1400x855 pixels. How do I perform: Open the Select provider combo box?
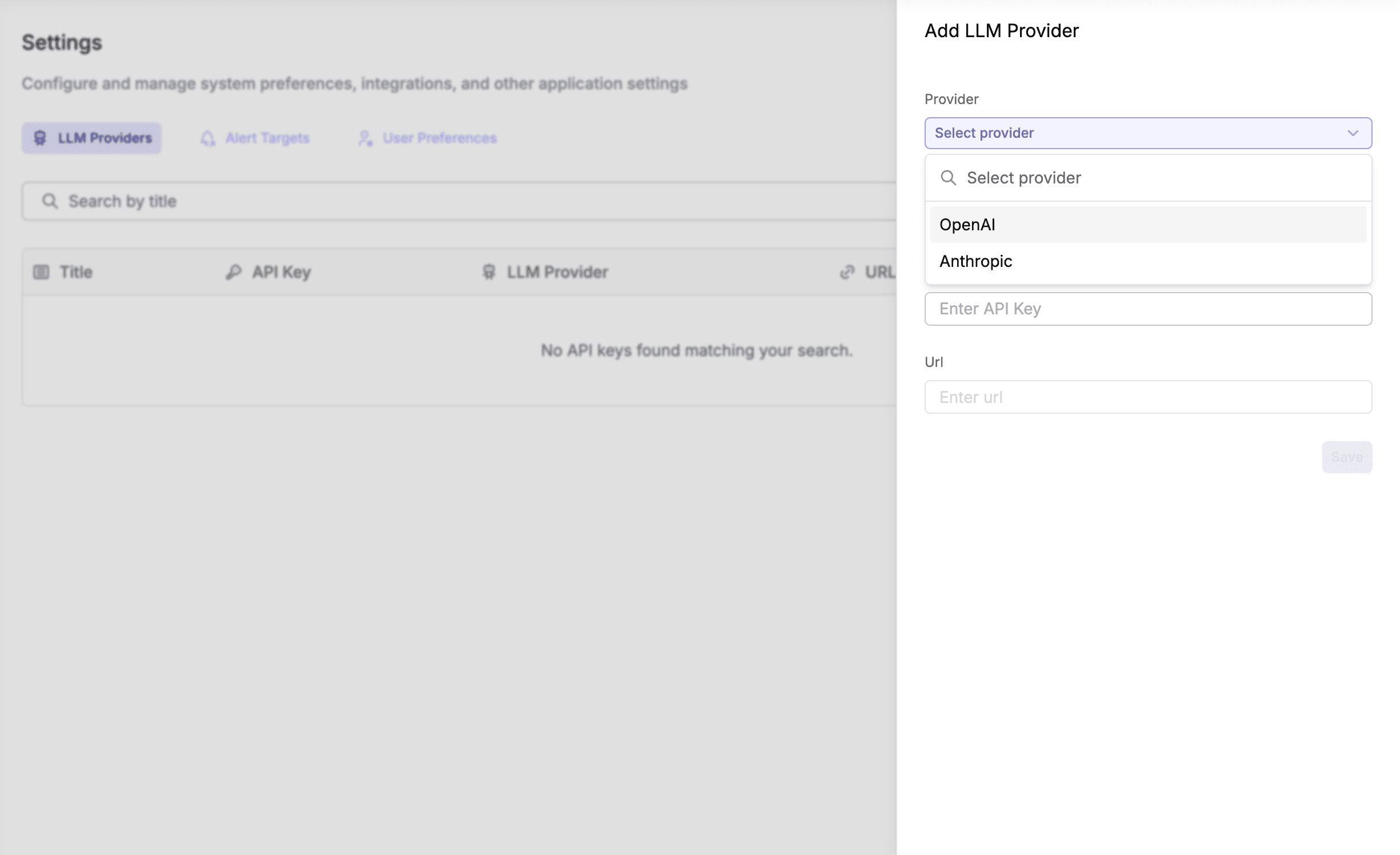[1147, 133]
